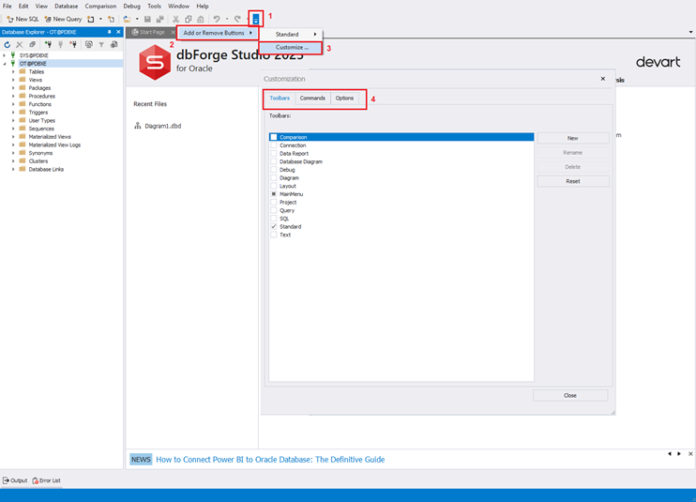The width and height of the screenshot is (696, 502).
Task: Open dropdown arrow next to Undo
Action: pos(227,19)
